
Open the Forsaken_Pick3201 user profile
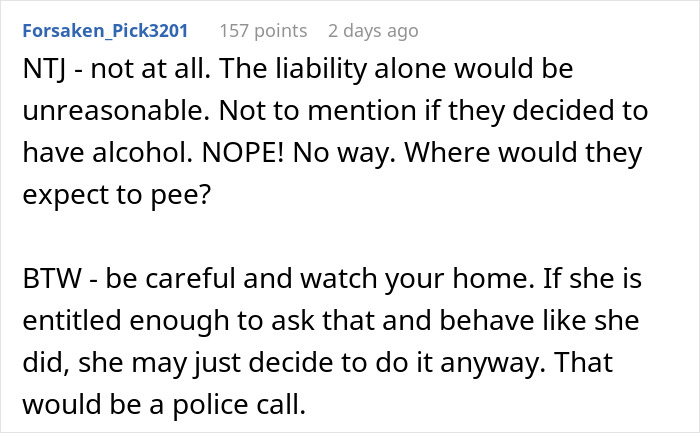(x=103, y=31)
